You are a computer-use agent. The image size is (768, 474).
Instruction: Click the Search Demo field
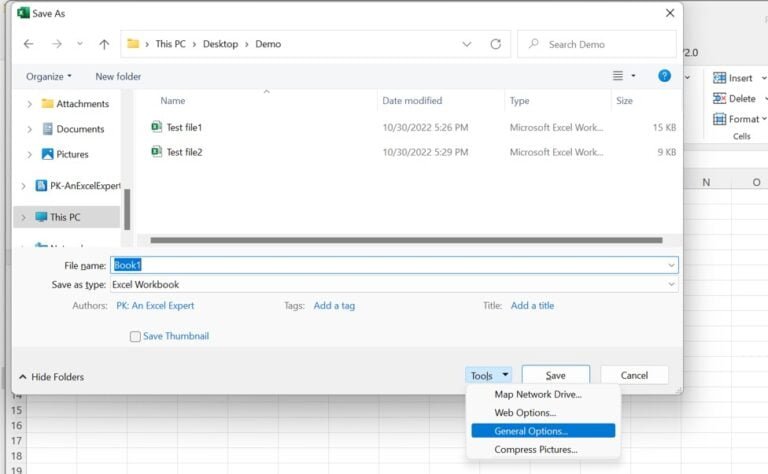pos(597,44)
